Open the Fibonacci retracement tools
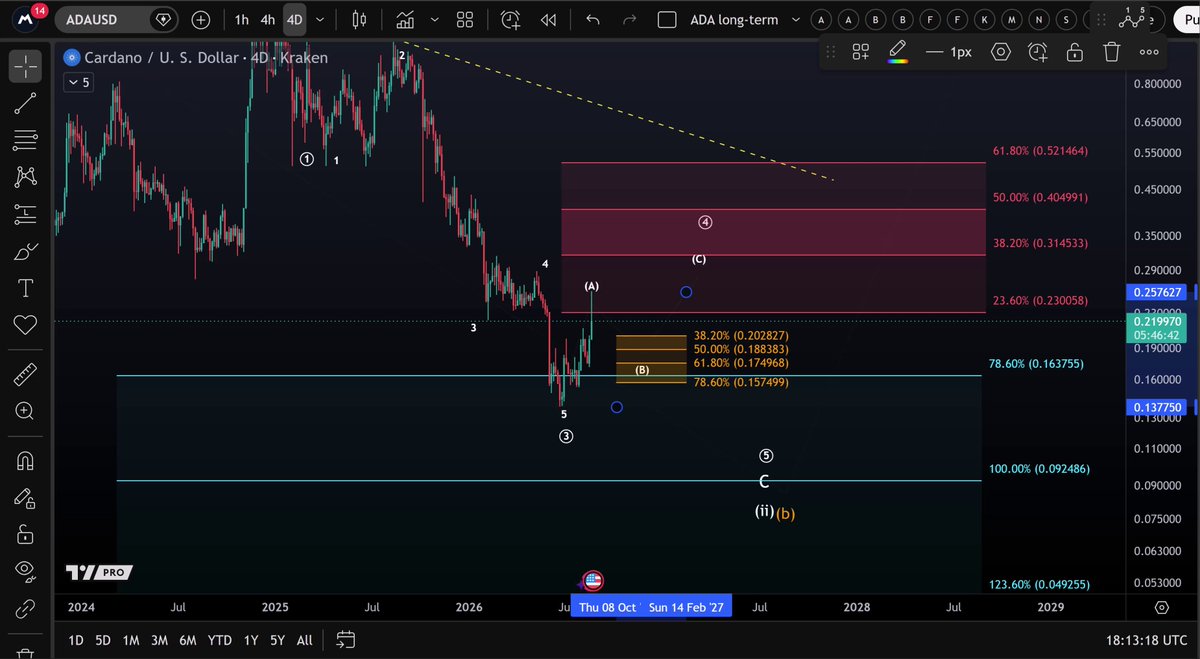The height and width of the screenshot is (659, 1200). tap(25, 139)
